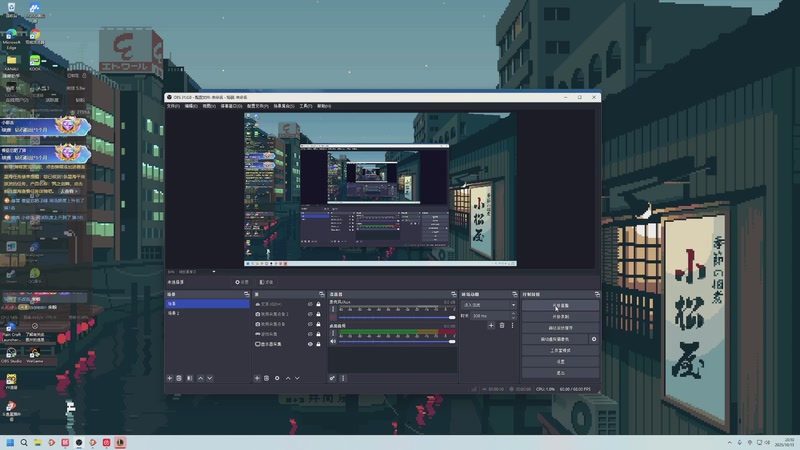Open 麦克风/Aux three-dot options menu
Screen dimensions: 800x450
[333, 309]
